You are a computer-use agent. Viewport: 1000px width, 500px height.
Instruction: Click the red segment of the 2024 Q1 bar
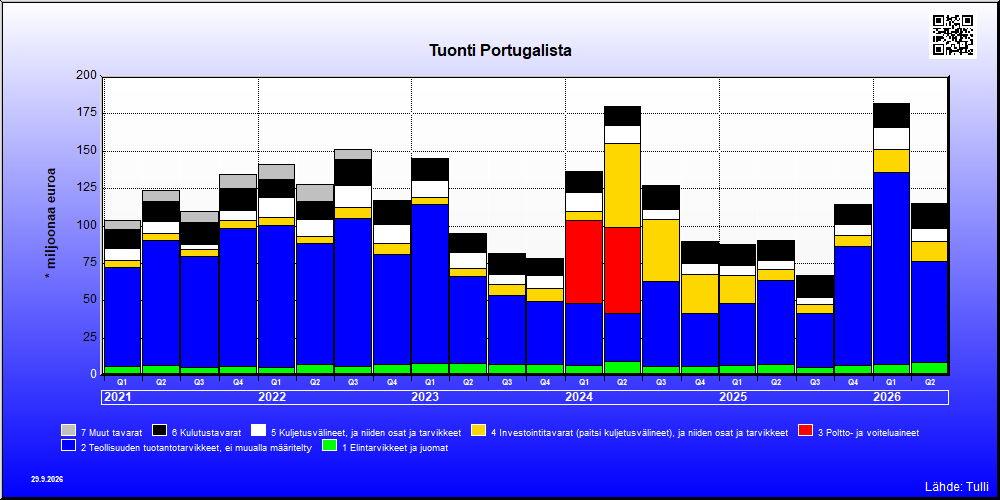(584, 262)
